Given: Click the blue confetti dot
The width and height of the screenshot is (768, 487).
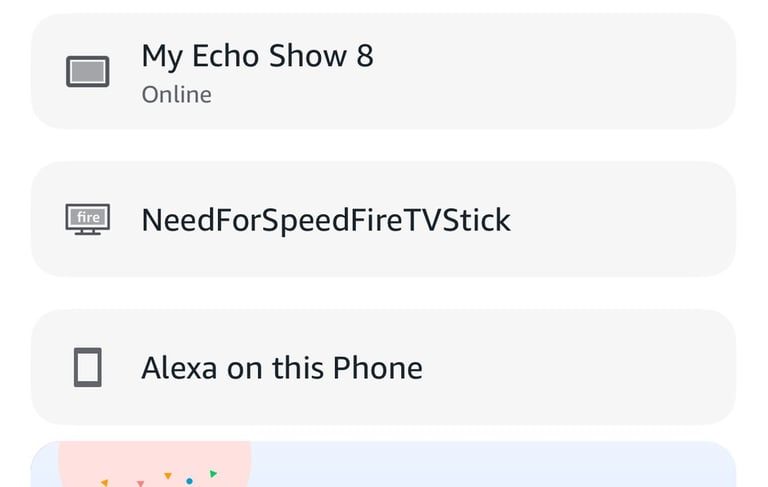Looking at the screenshot, I should (189, 481).
